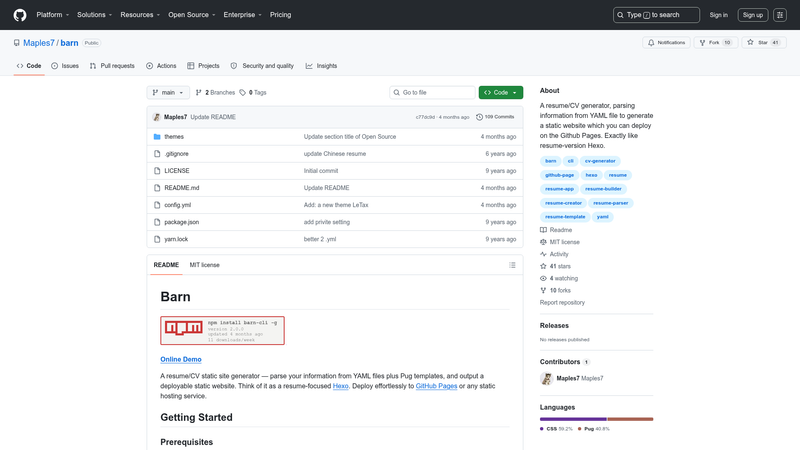Image resolution: width=800 pixels, height=450 pixels.
Task: Click the Sign in link
Action: [718, 15]
